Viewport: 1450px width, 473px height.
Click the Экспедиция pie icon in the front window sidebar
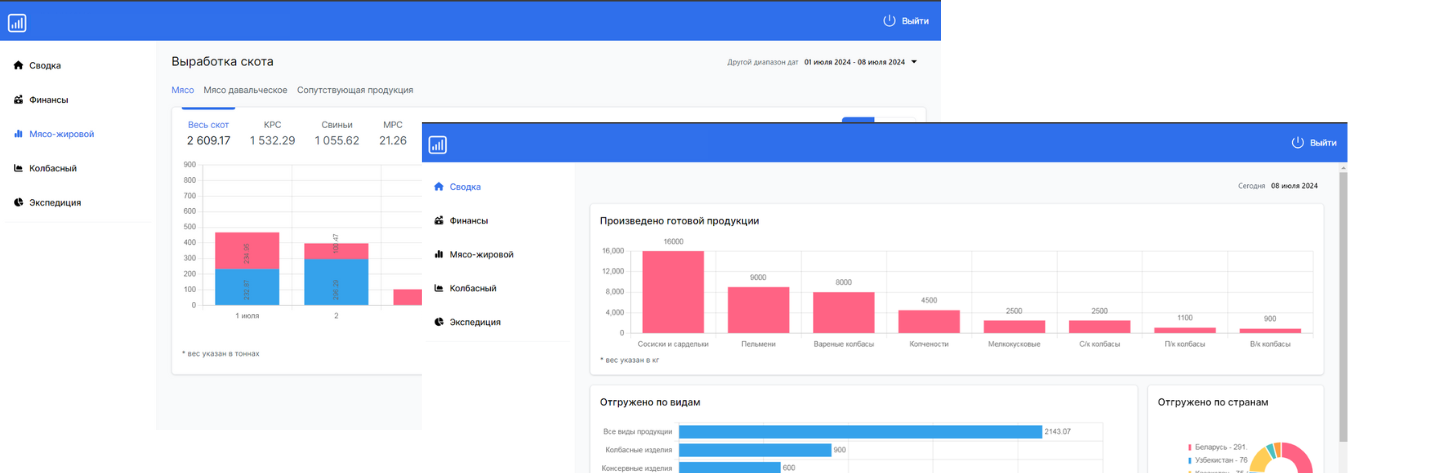pos(438,323)
